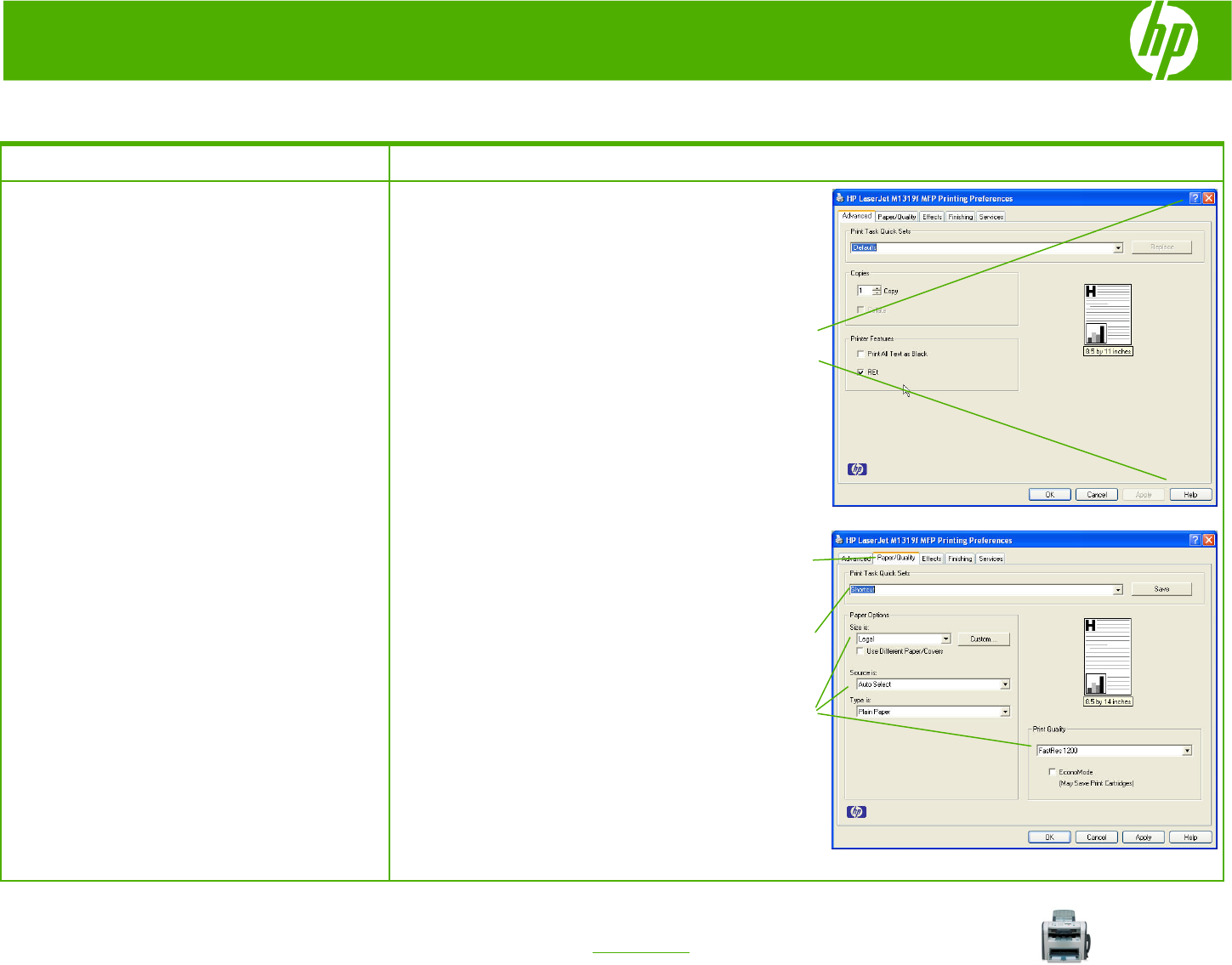
Task: Click the Print Quality group label
Action: coord(1049,729)
